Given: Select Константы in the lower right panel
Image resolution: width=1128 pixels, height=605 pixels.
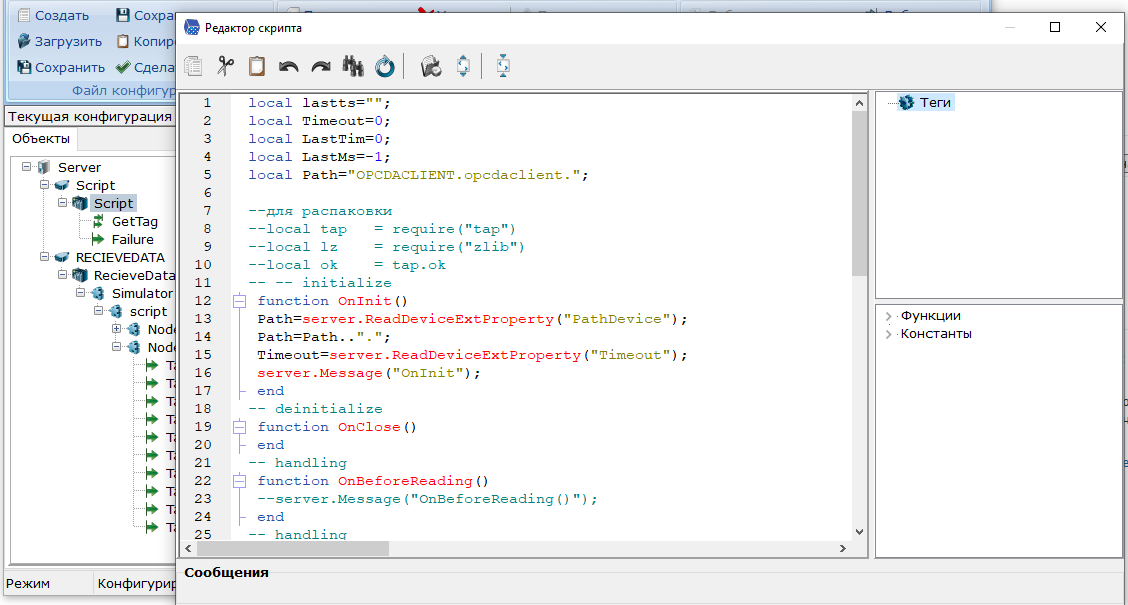Looking at the screenshot, I should coord(936,334).
